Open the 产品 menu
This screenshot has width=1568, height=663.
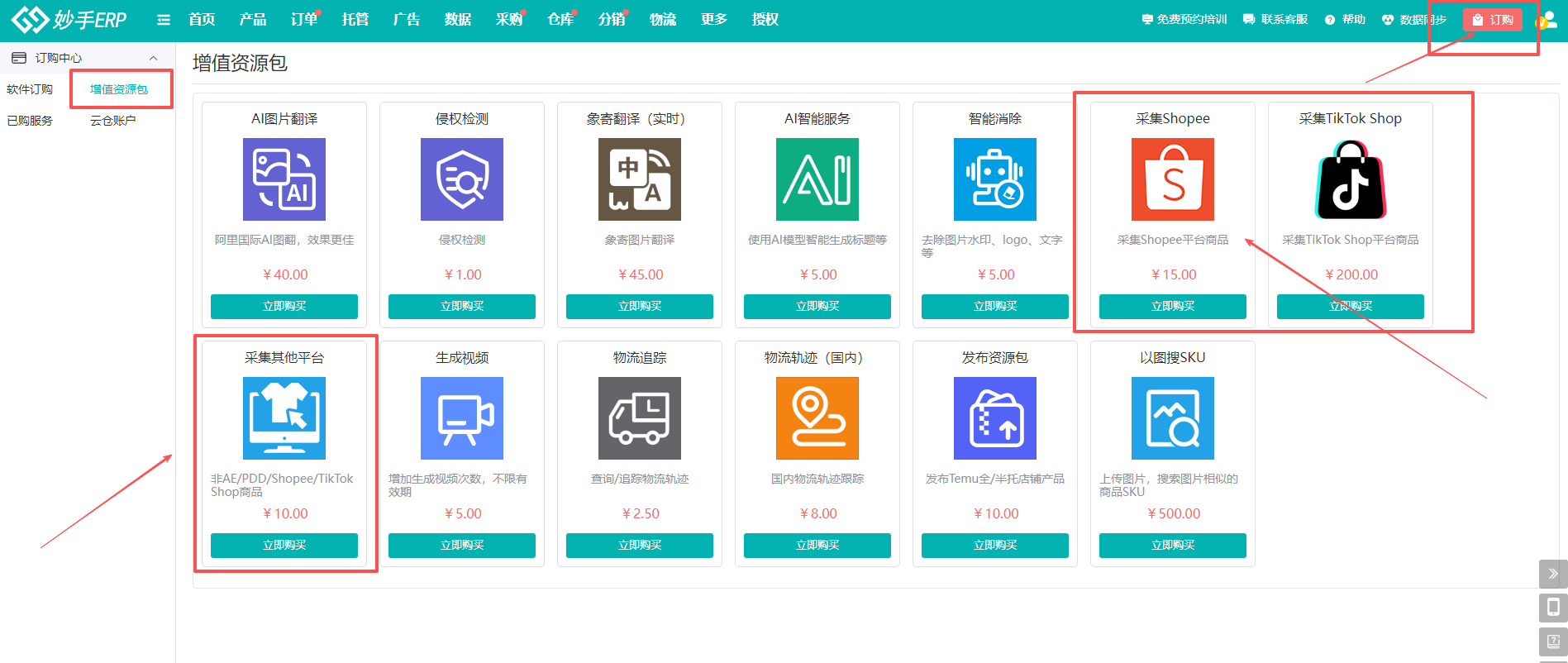(253, 20)
